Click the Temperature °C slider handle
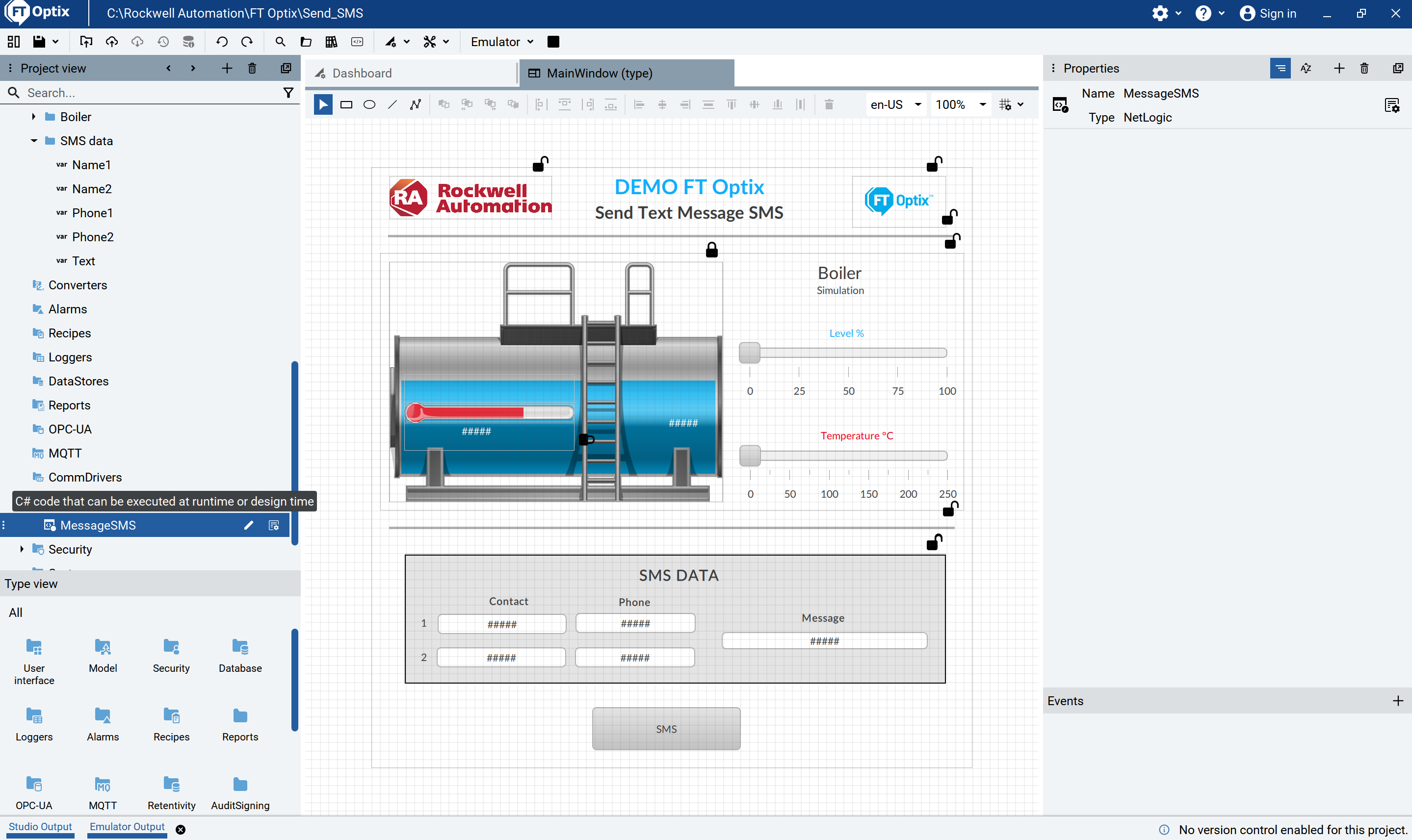The height and width of the screenshot is (840, 1412). tap(750, 456)
